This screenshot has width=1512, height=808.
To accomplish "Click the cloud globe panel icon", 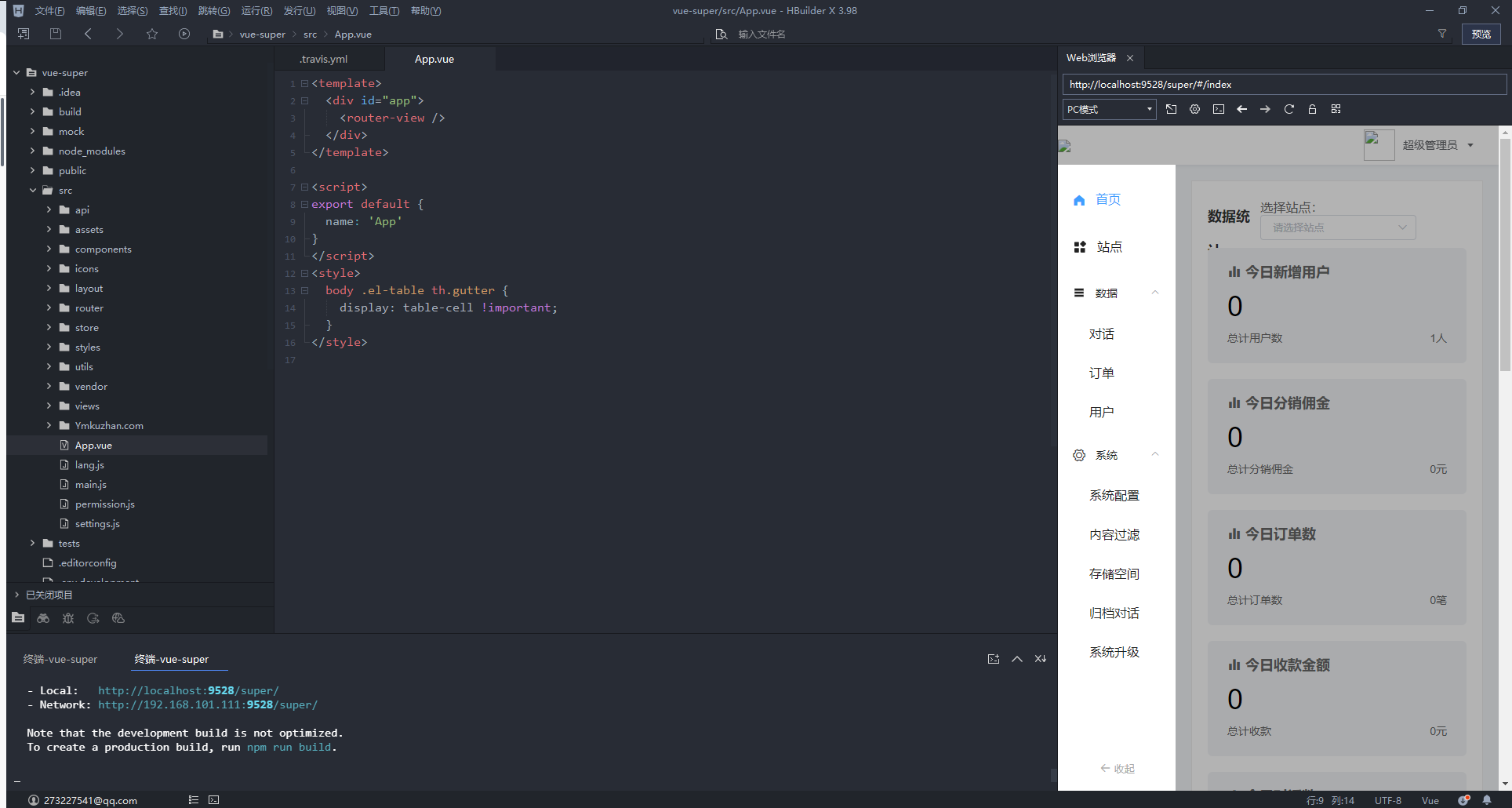I will [118, 618].
